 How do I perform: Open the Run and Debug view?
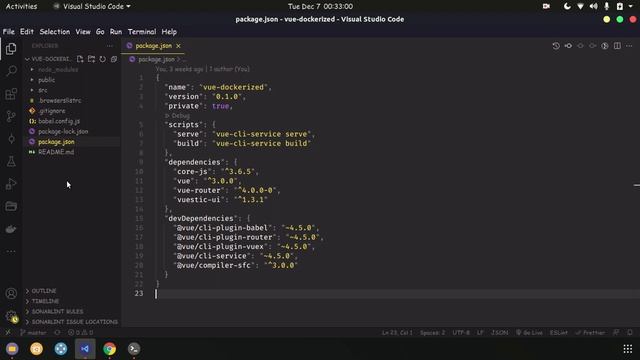11,184
